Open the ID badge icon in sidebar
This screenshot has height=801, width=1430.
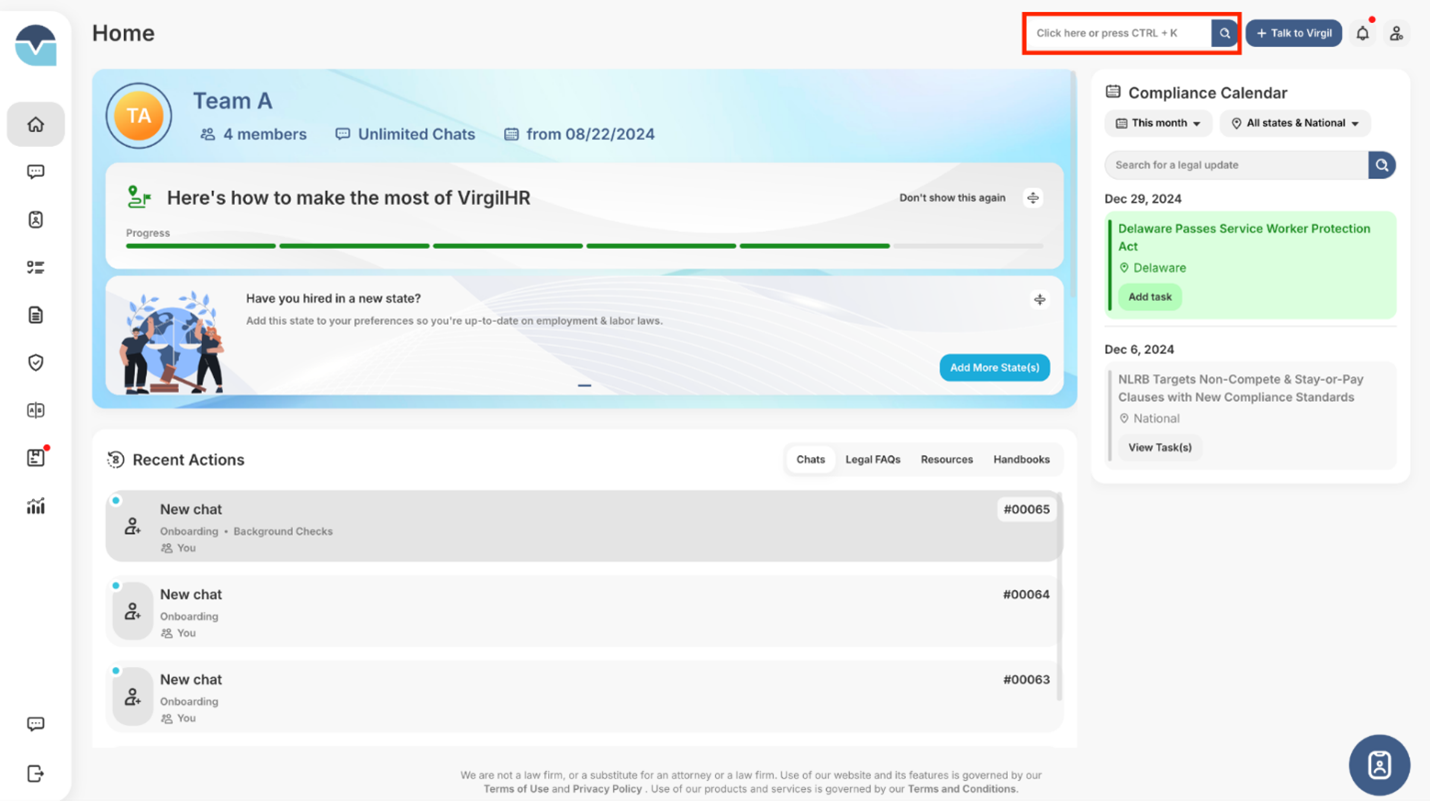[x=36, y=220]
